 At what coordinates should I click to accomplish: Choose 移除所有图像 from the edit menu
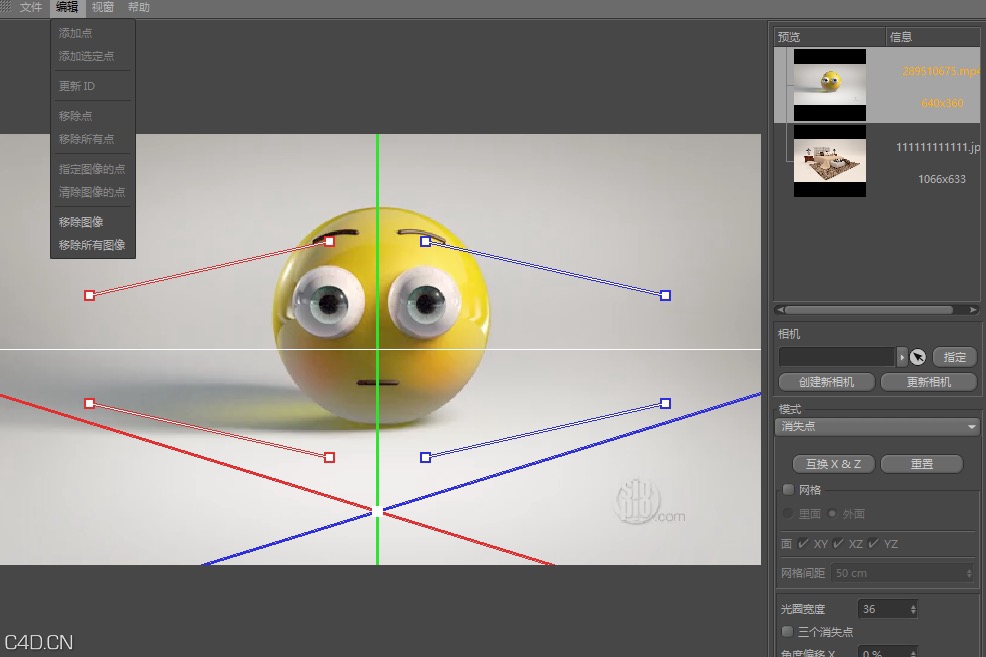coord(92,244)
